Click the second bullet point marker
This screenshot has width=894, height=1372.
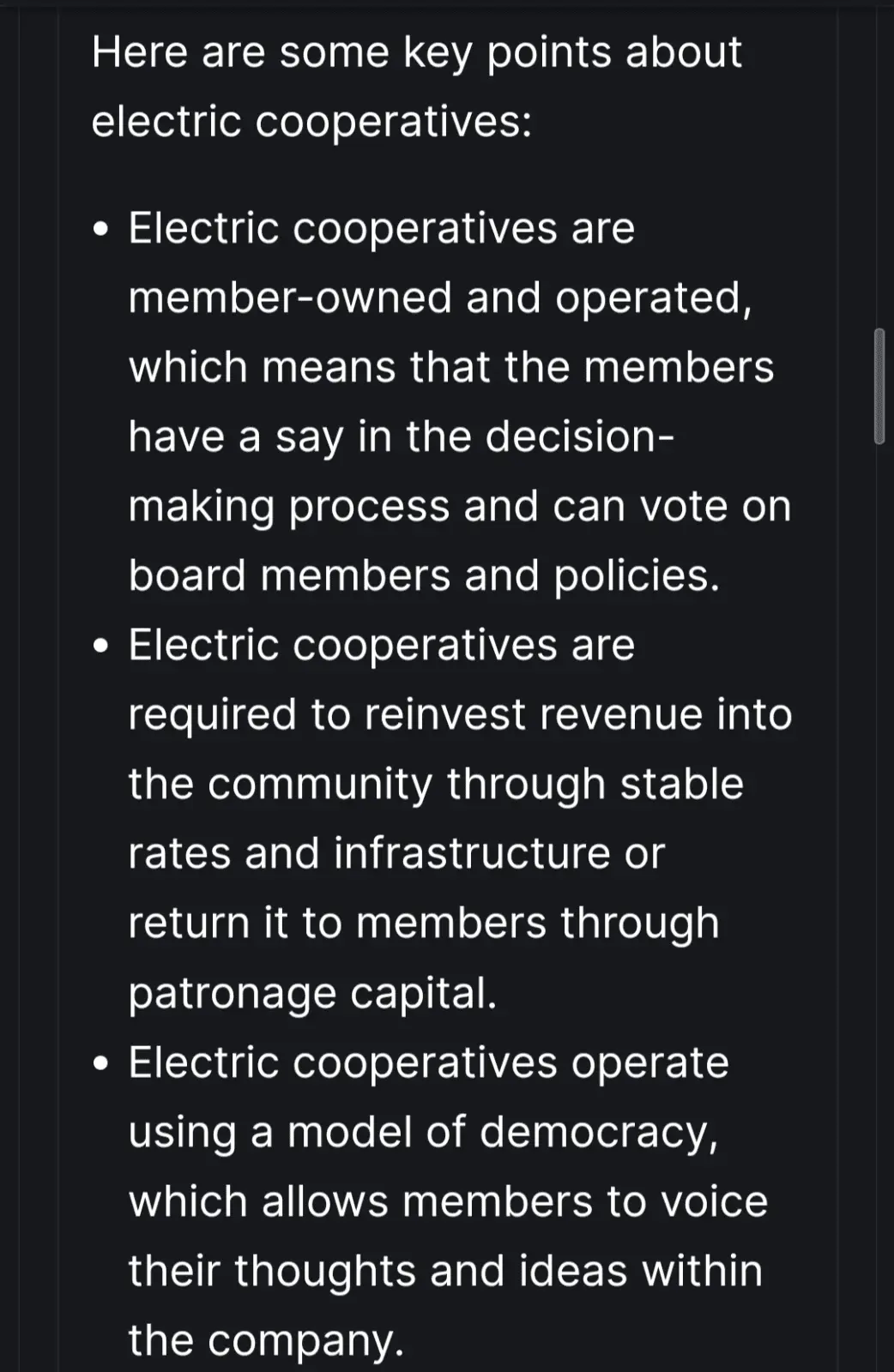pyautogui.click(x=102, y=647)
